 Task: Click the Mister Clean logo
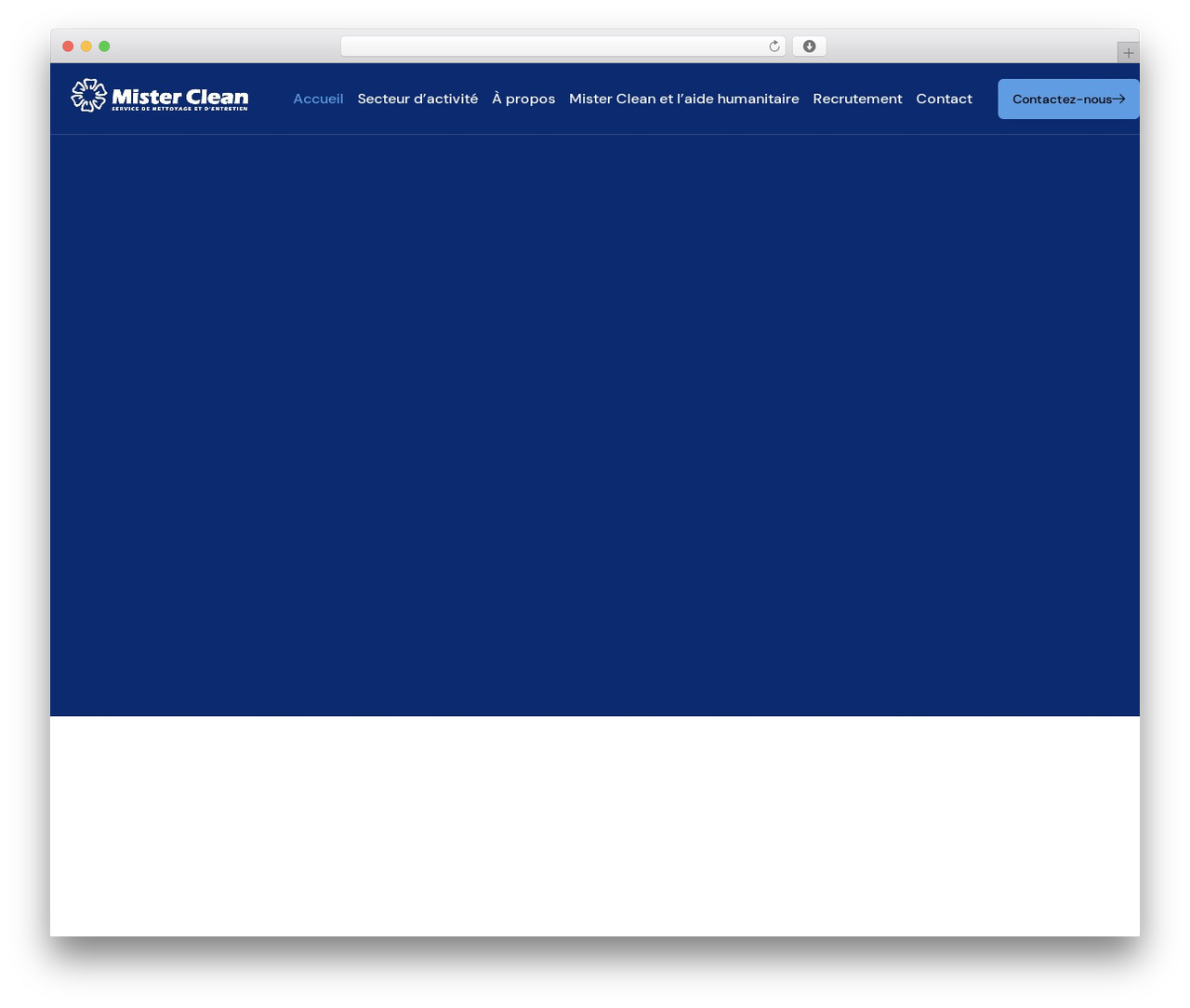coord(160,95)
